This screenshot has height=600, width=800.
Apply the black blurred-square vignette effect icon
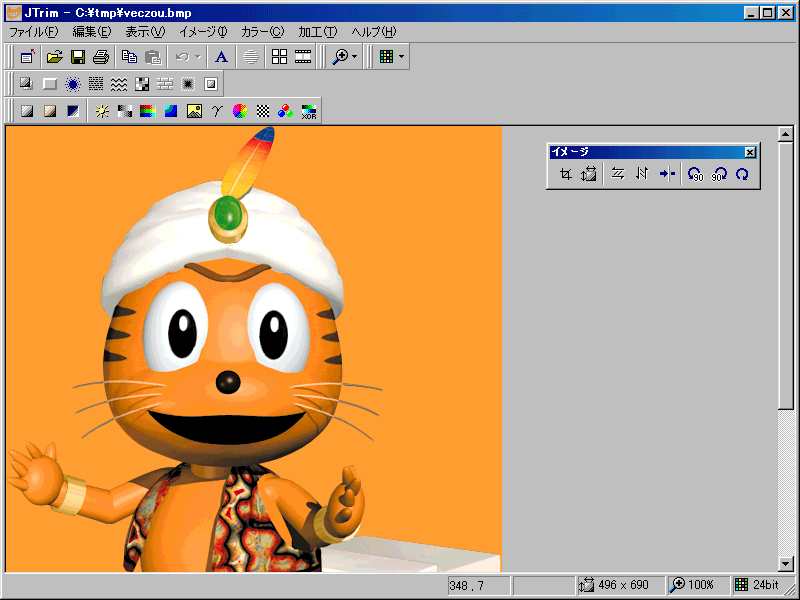point(188,84)
